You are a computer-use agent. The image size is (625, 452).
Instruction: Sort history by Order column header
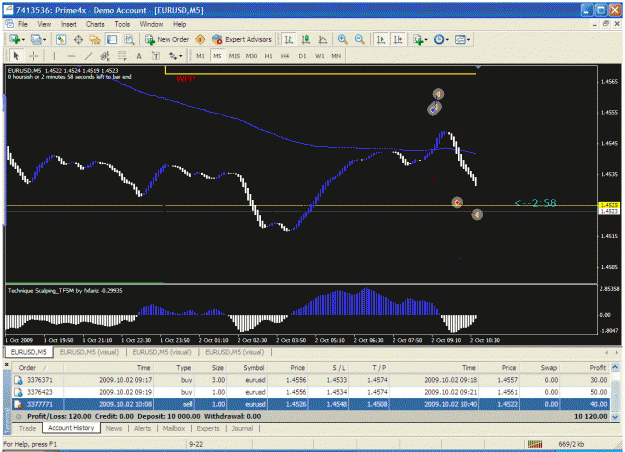click(37, 367)
